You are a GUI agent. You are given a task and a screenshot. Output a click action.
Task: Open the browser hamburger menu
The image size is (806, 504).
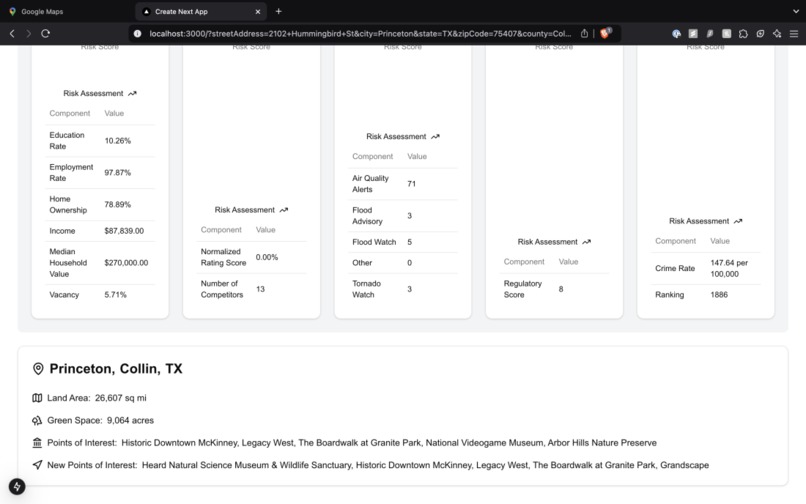[794, 33]
